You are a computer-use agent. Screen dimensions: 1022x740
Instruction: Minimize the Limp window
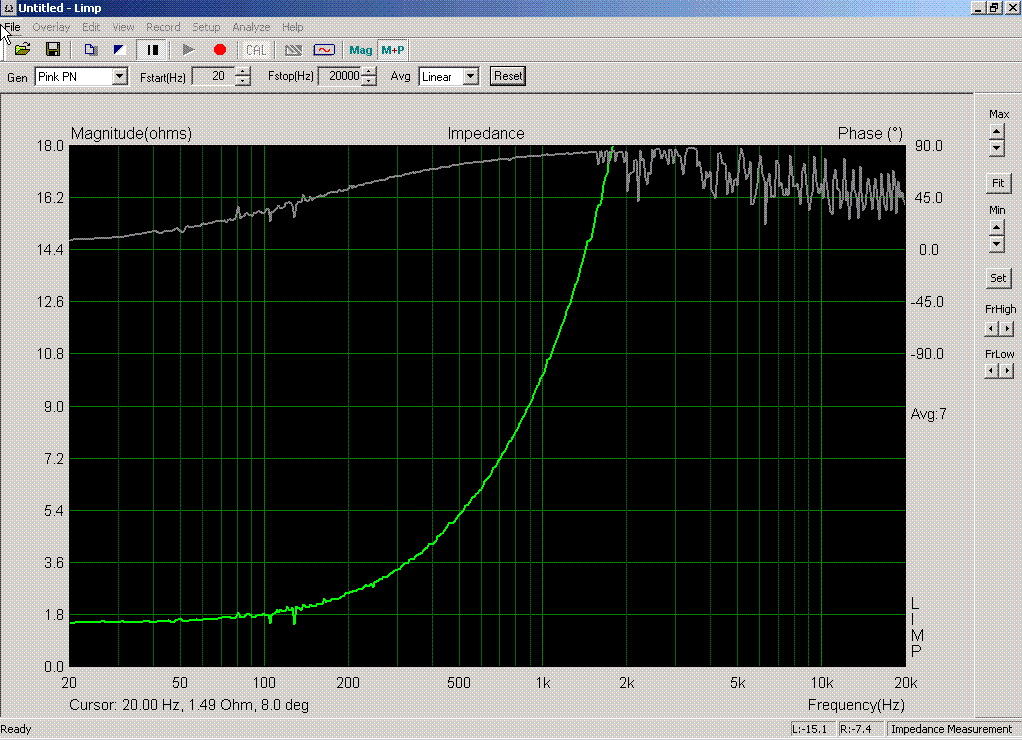pos(978,8)
